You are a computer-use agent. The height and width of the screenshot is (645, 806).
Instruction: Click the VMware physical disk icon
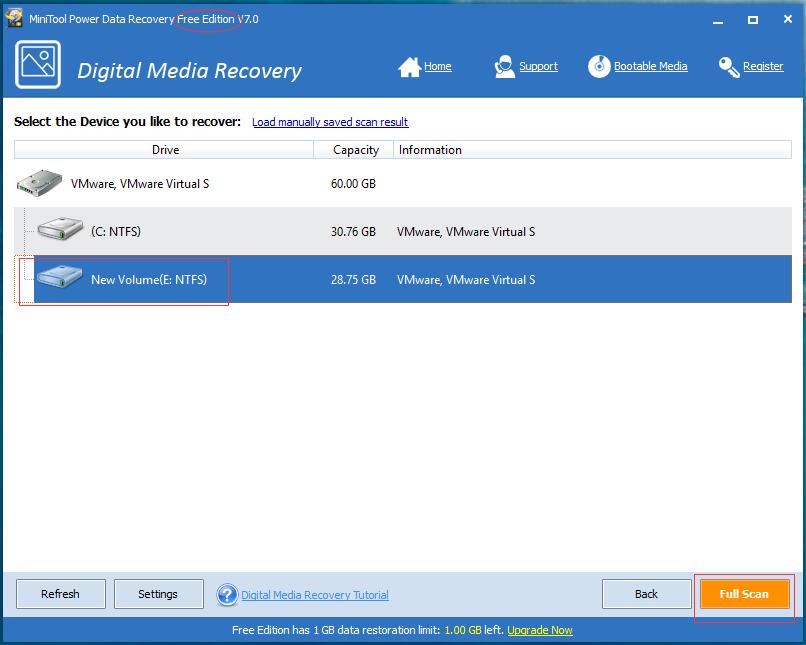(x=39, y=183)
